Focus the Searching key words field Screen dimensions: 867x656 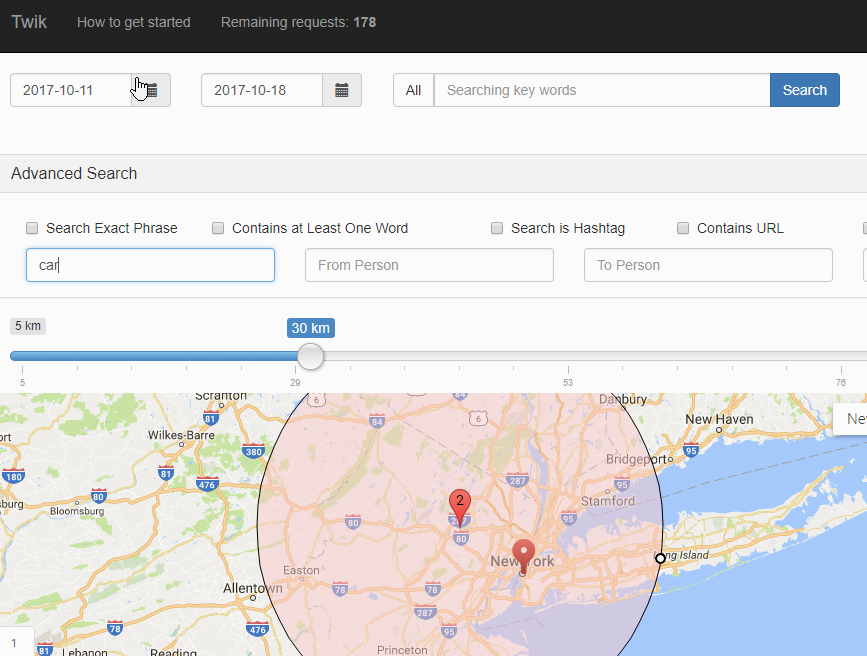pyautogui.click(x=602, y=90)
